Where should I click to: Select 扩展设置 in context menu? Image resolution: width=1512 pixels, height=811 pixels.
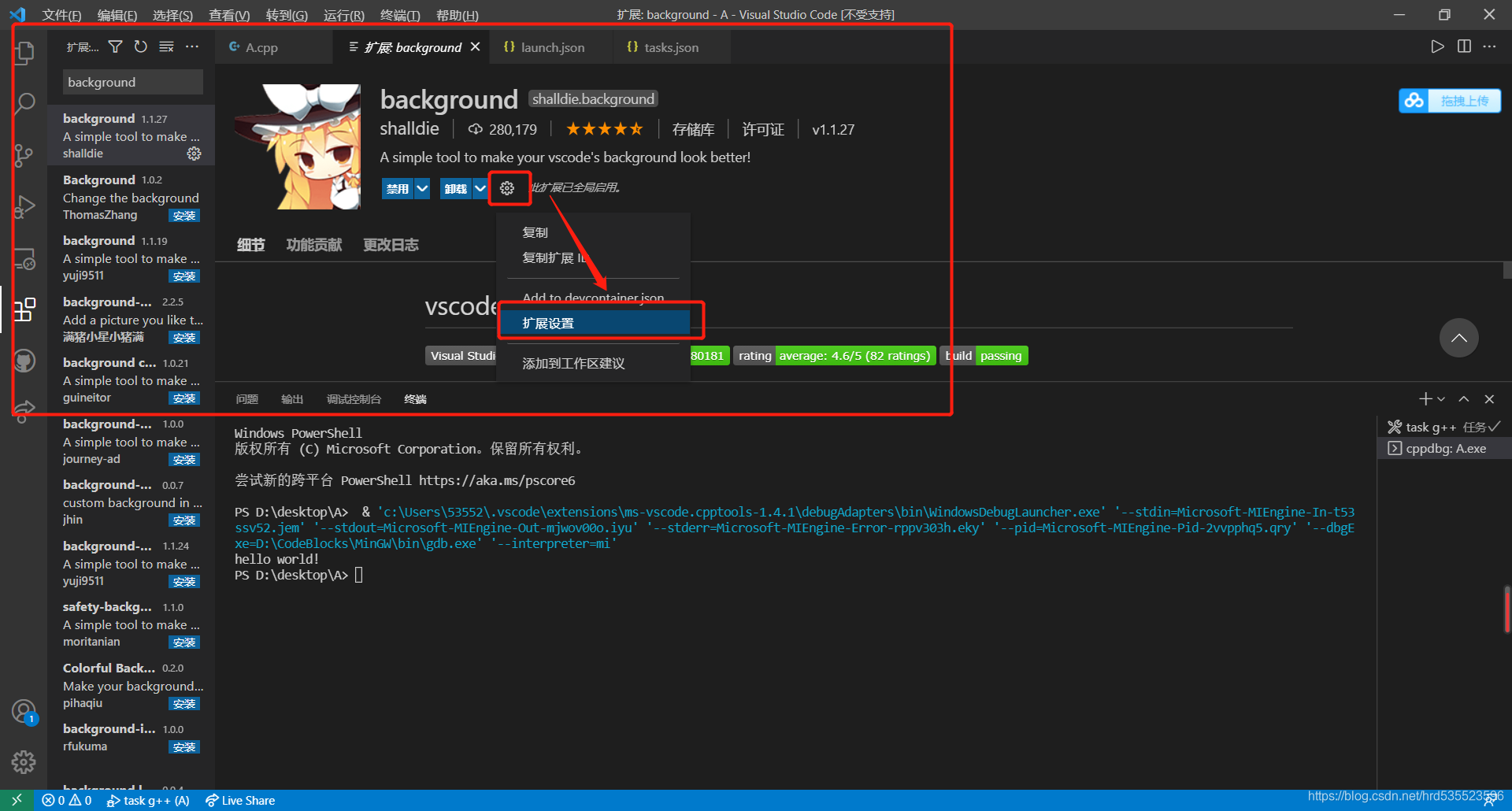point(595,323)
